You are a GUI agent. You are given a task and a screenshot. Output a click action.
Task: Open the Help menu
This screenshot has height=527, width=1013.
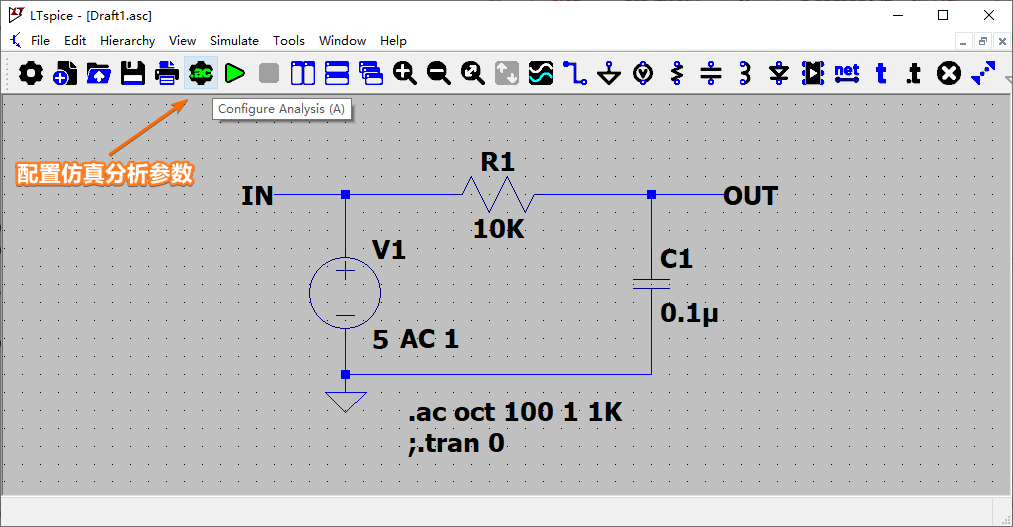393,41
